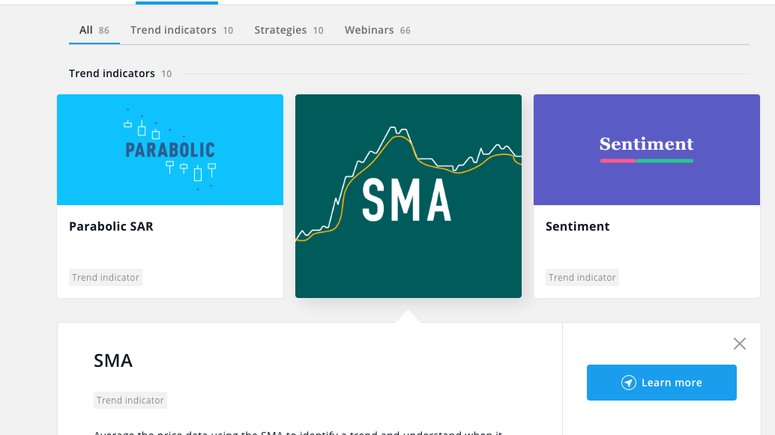This screenshot has width=775, height=435.
Task: Click the Trend indicator tag under Sentiment
Action: (582, 277)
